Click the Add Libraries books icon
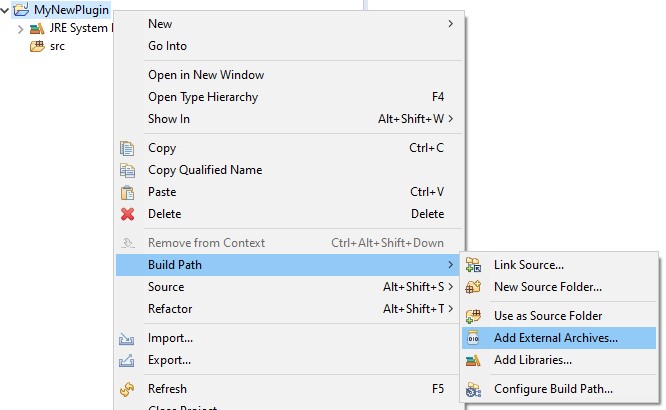Image resolution: width=666 pixels, height=410 pixels. [x=474, y=360]
